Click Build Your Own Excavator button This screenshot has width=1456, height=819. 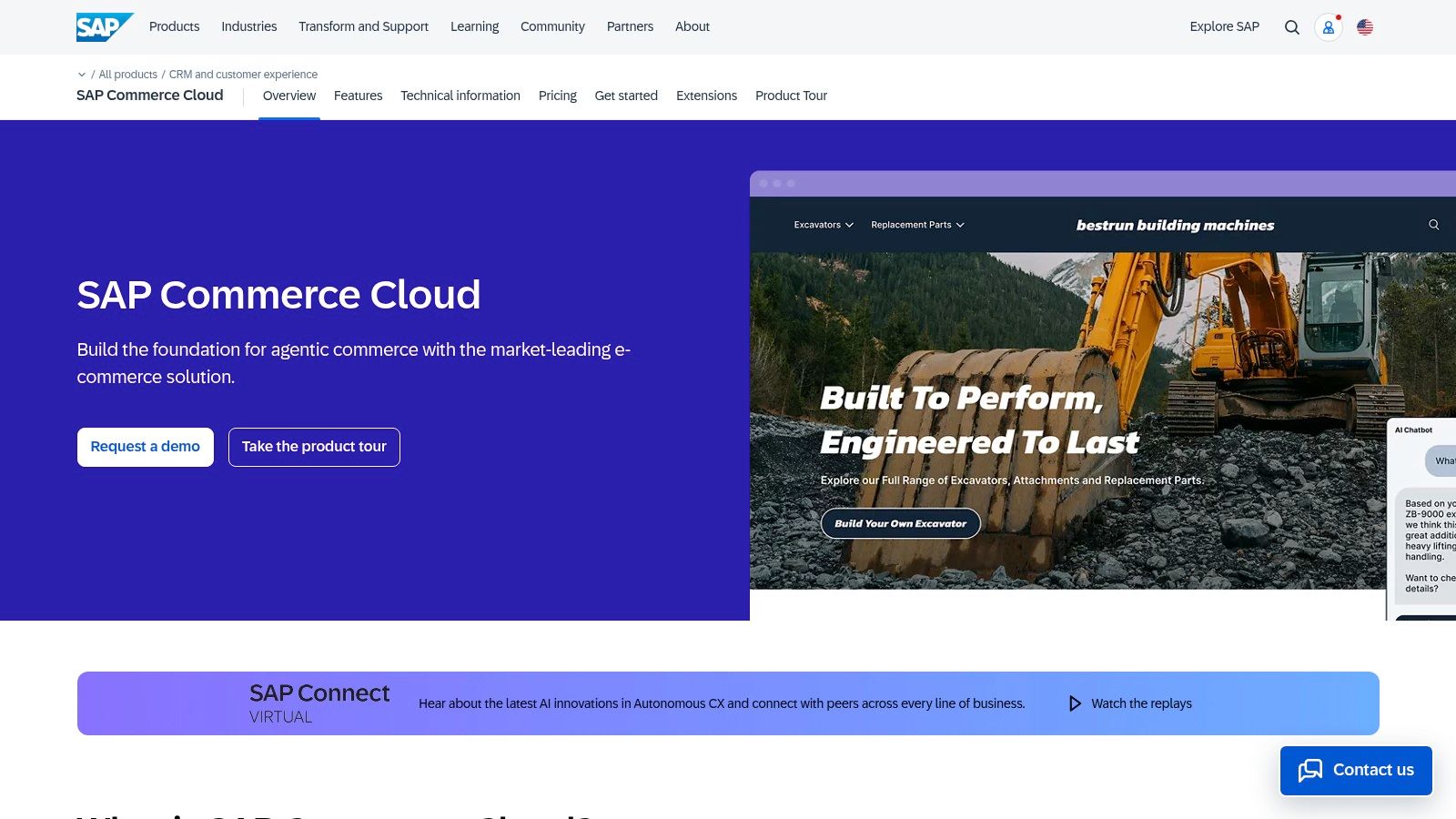coord(900,523)
